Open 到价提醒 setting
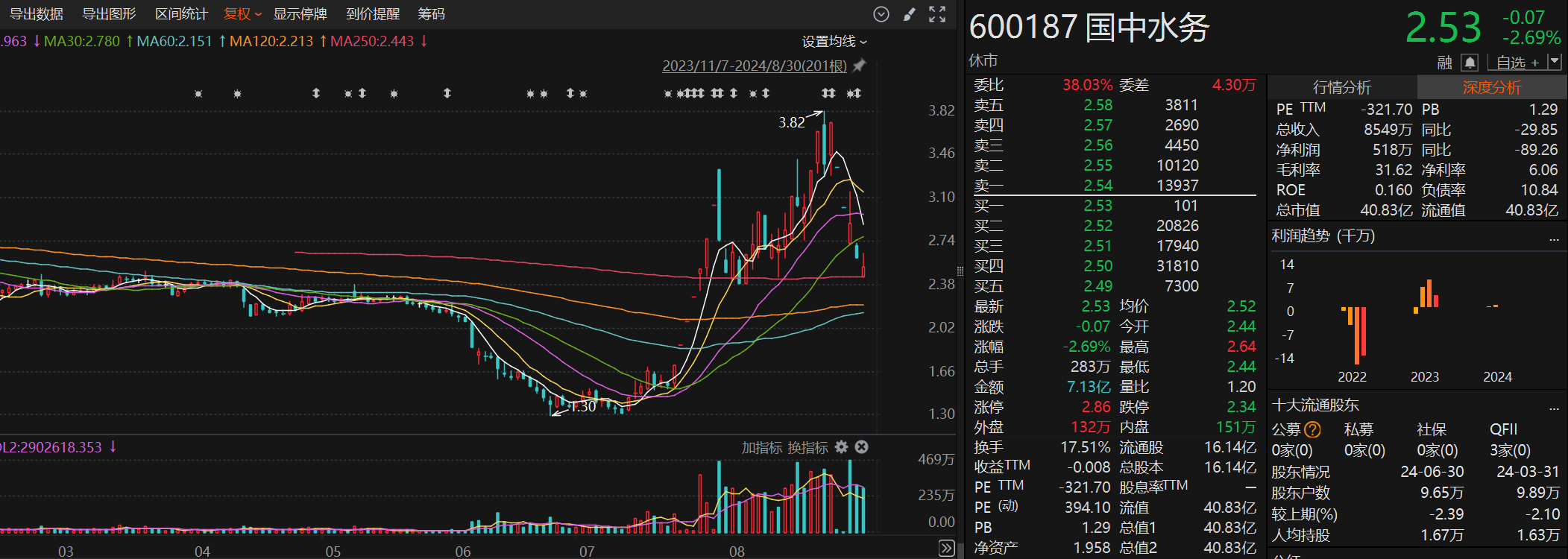This screenshot has height=559, width=1568. coord(373,14)
